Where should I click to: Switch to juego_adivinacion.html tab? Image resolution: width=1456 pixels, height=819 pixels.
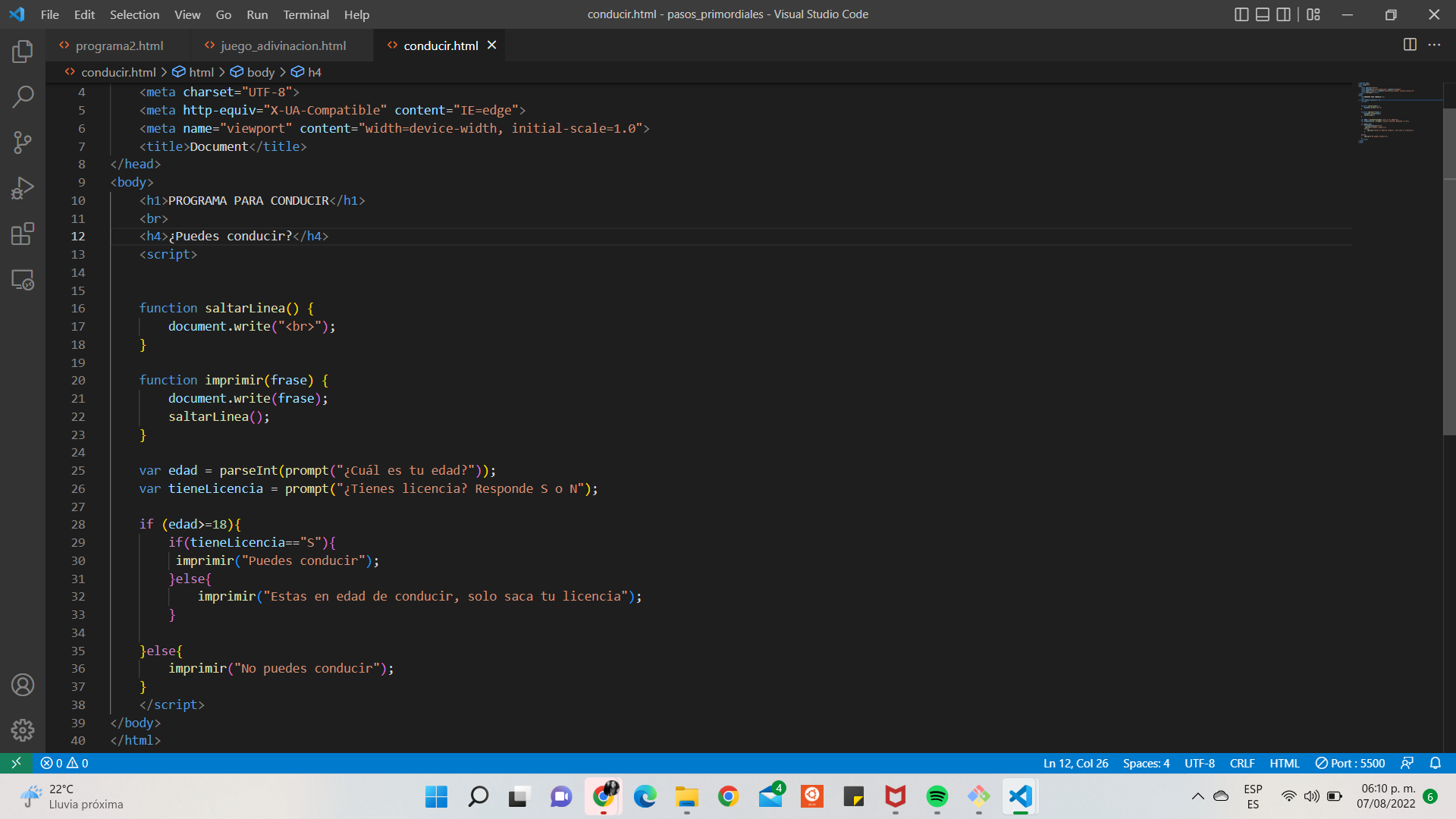(283, 45)
